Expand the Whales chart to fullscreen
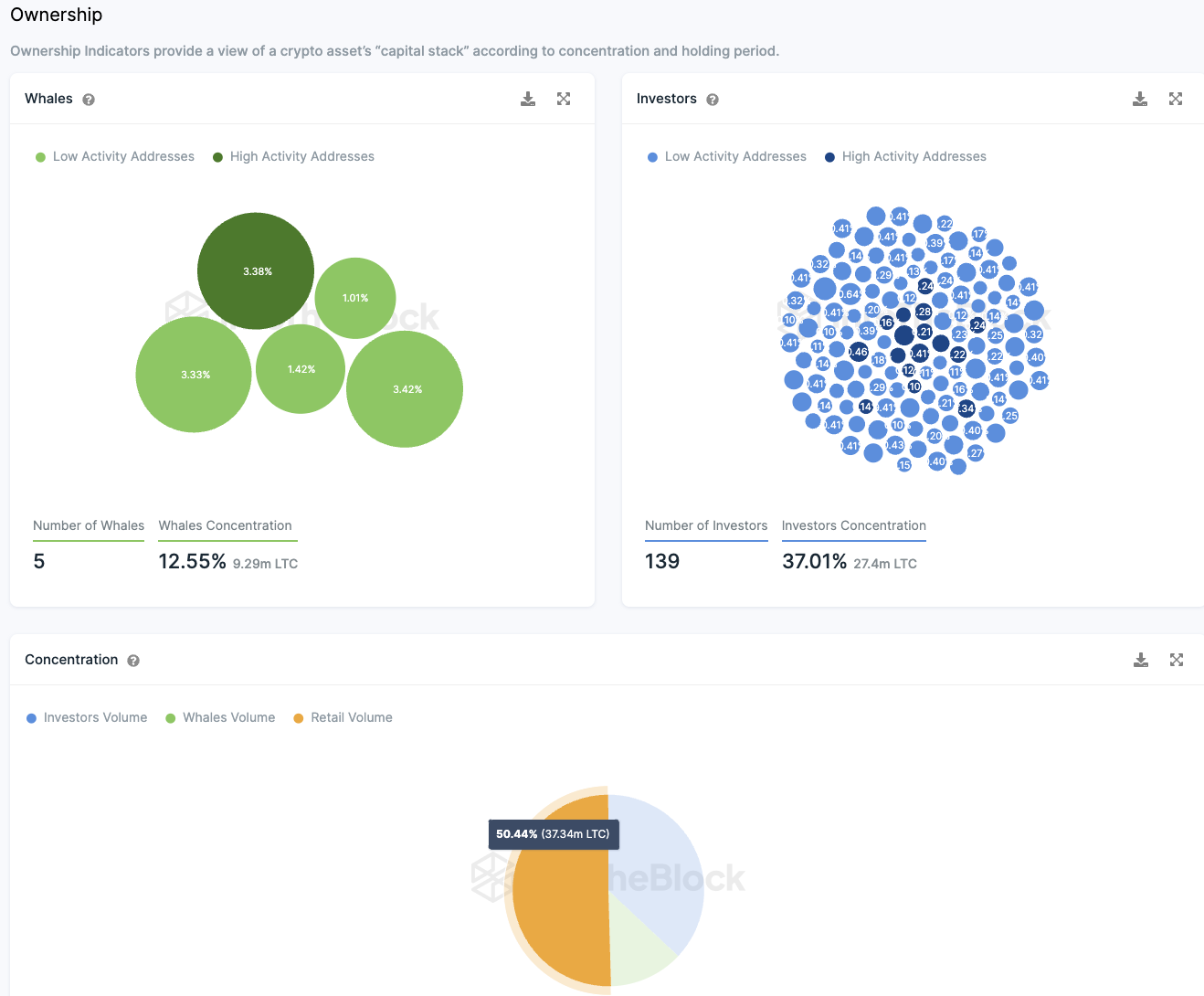The image size is (1204, 996). pos(564,99)
